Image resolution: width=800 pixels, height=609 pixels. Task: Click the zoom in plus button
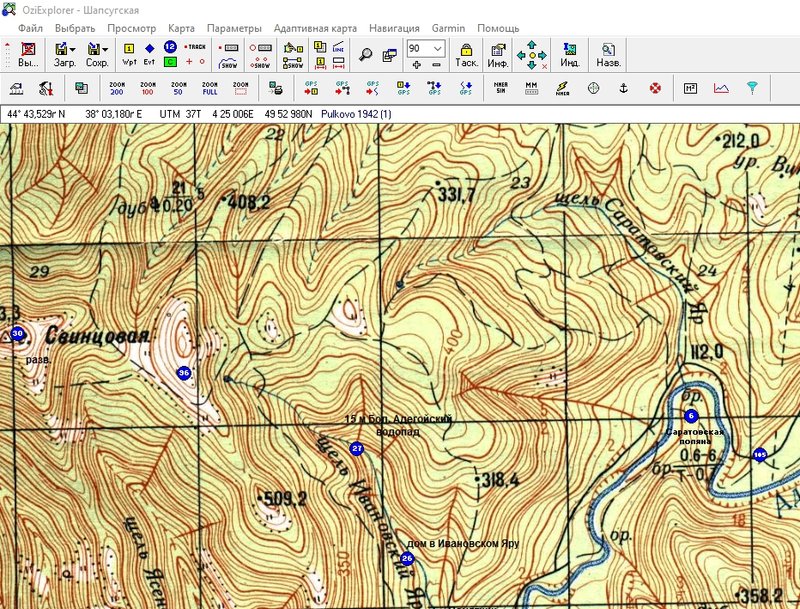click(x=416, y=65)
